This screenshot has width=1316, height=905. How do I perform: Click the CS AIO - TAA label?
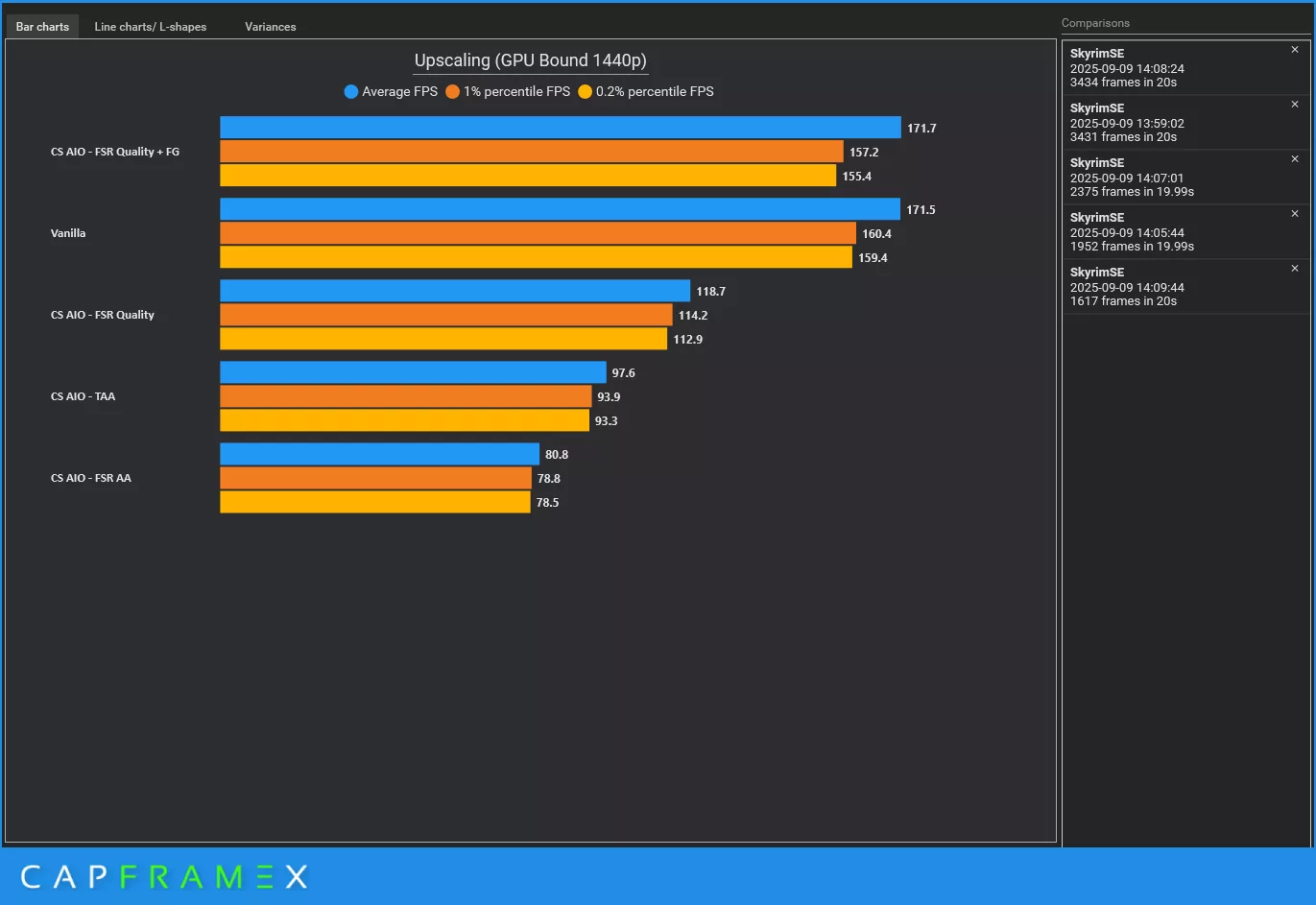(x=83, y=396)
